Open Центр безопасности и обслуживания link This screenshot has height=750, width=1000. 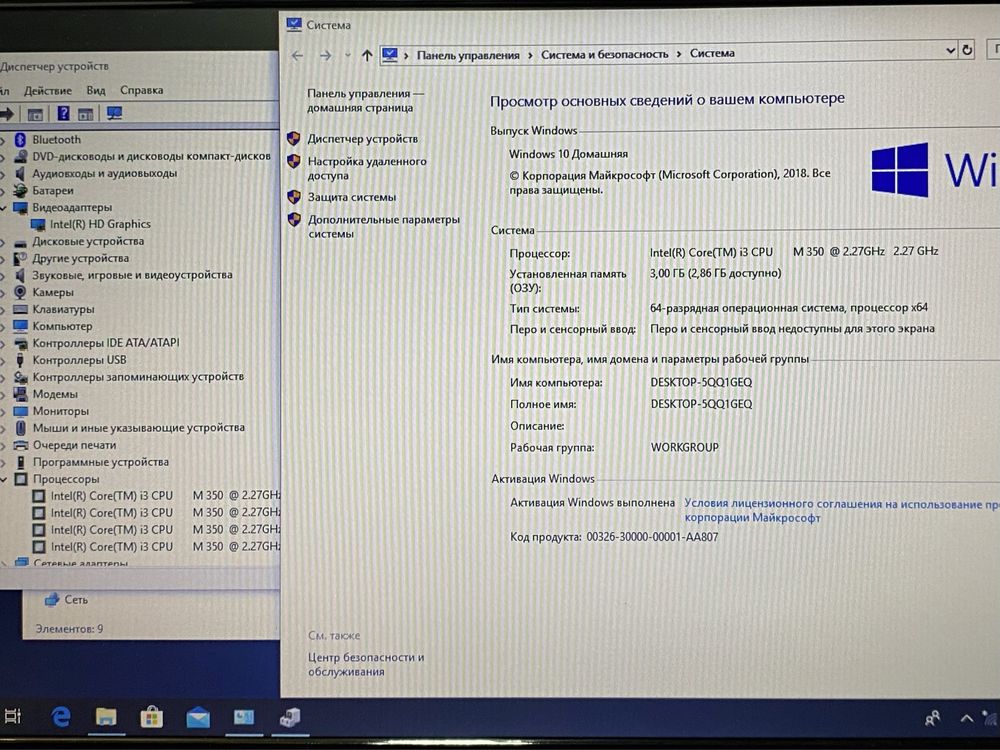click(x=365, y=664)
